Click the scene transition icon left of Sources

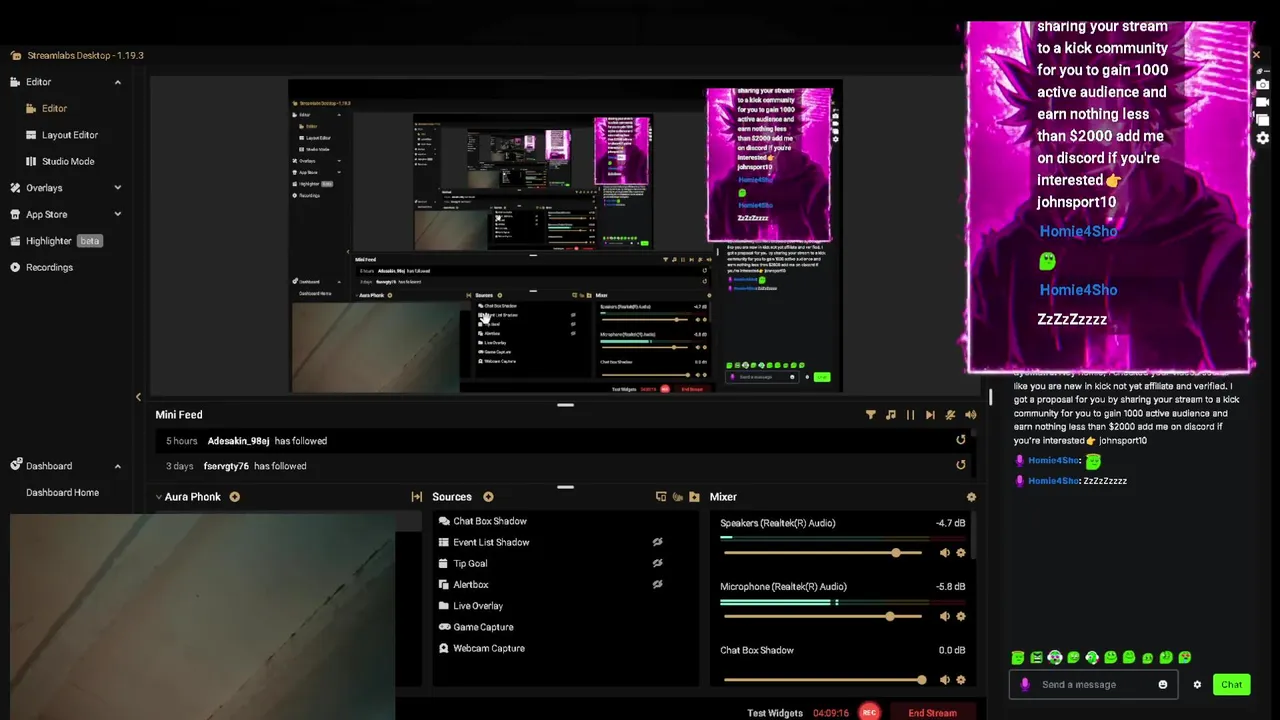417,497
